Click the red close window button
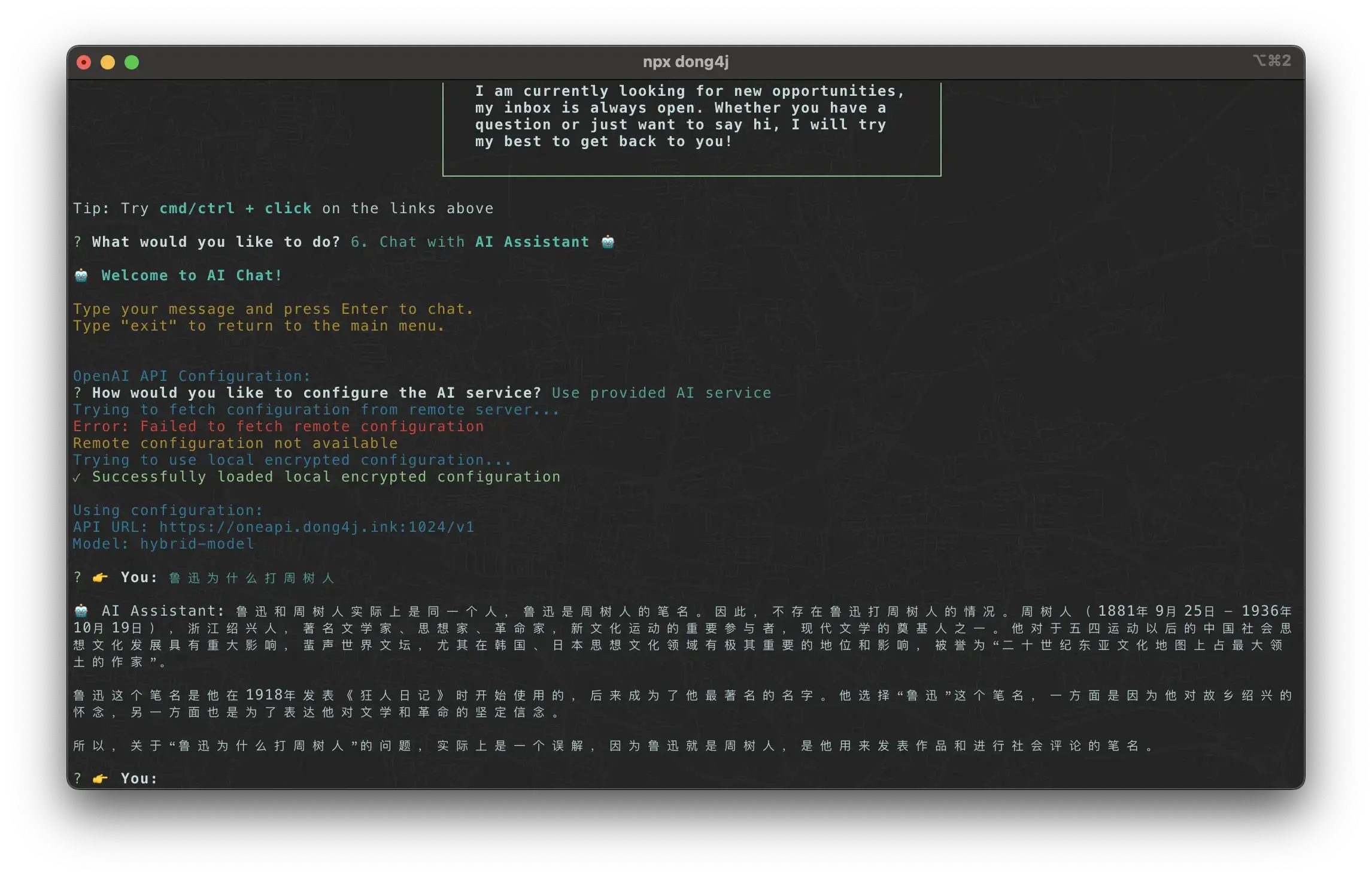Viewport: 1372px width, 878px height. (x=84, y=62)
